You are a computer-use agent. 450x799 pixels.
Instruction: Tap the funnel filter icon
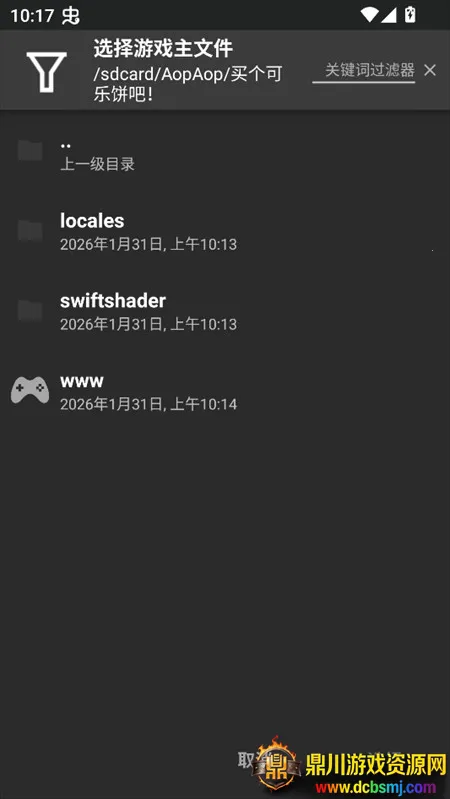coord(46,72)
